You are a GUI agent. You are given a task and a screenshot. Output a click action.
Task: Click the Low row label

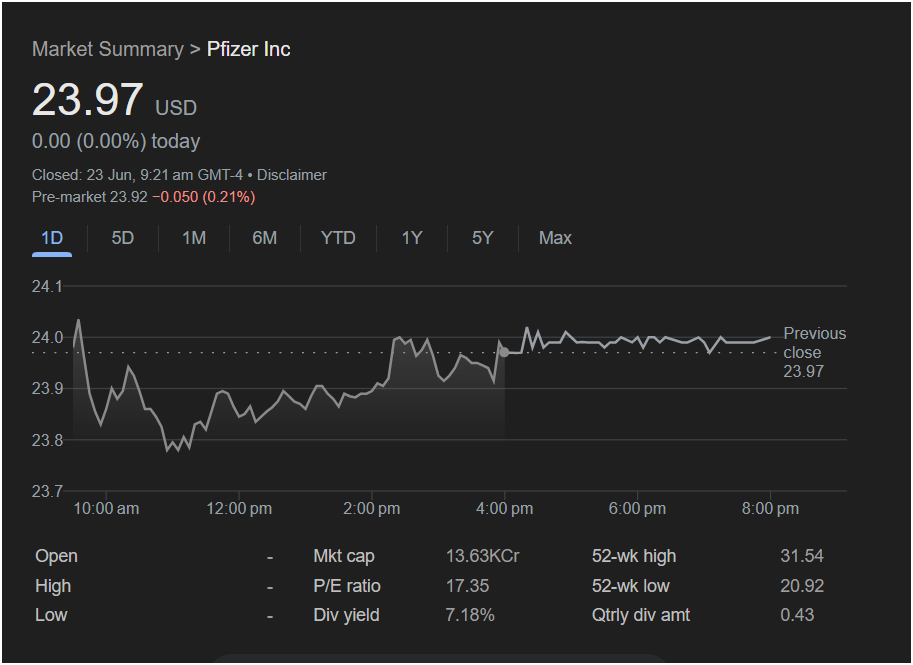tap(51, 615)
